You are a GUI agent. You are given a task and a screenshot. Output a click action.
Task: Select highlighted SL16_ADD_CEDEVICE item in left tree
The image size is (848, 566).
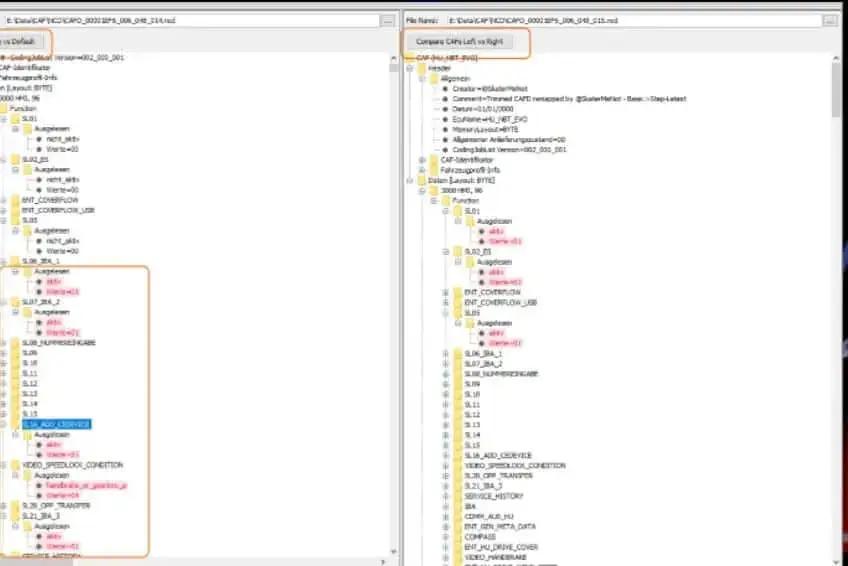[56, 424]
